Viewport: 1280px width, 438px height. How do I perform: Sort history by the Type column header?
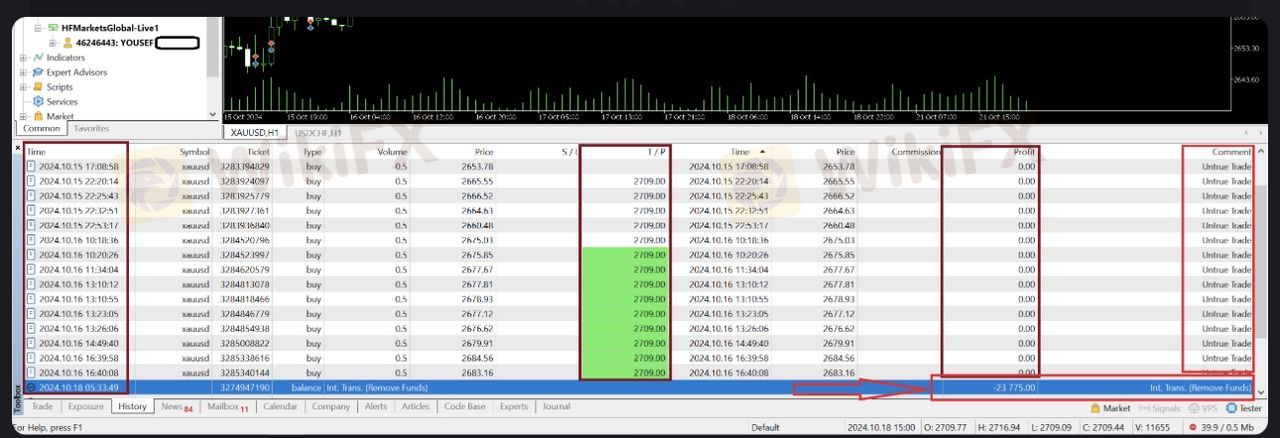click(313, 152)
